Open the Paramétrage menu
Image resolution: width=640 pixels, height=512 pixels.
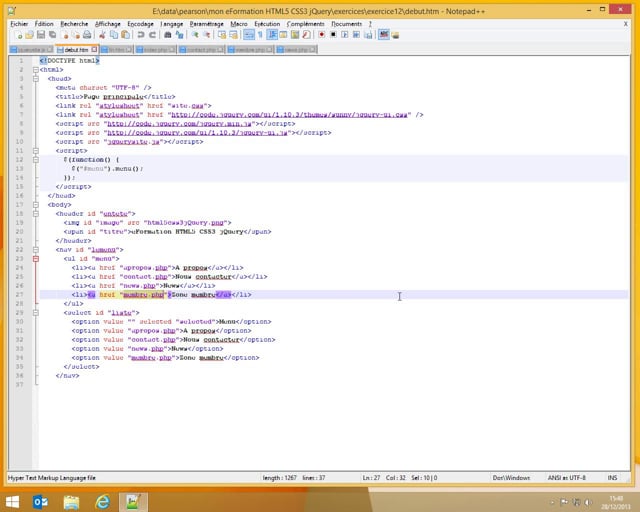coord(207,24)
